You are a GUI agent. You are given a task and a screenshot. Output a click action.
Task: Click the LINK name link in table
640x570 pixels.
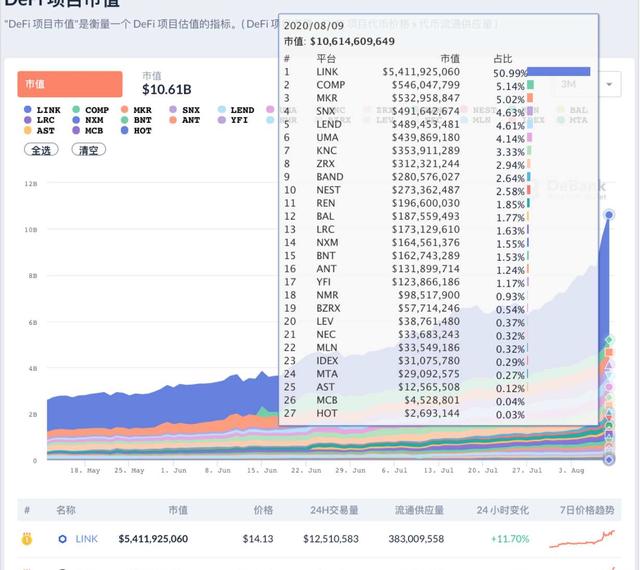pos(87,539)
